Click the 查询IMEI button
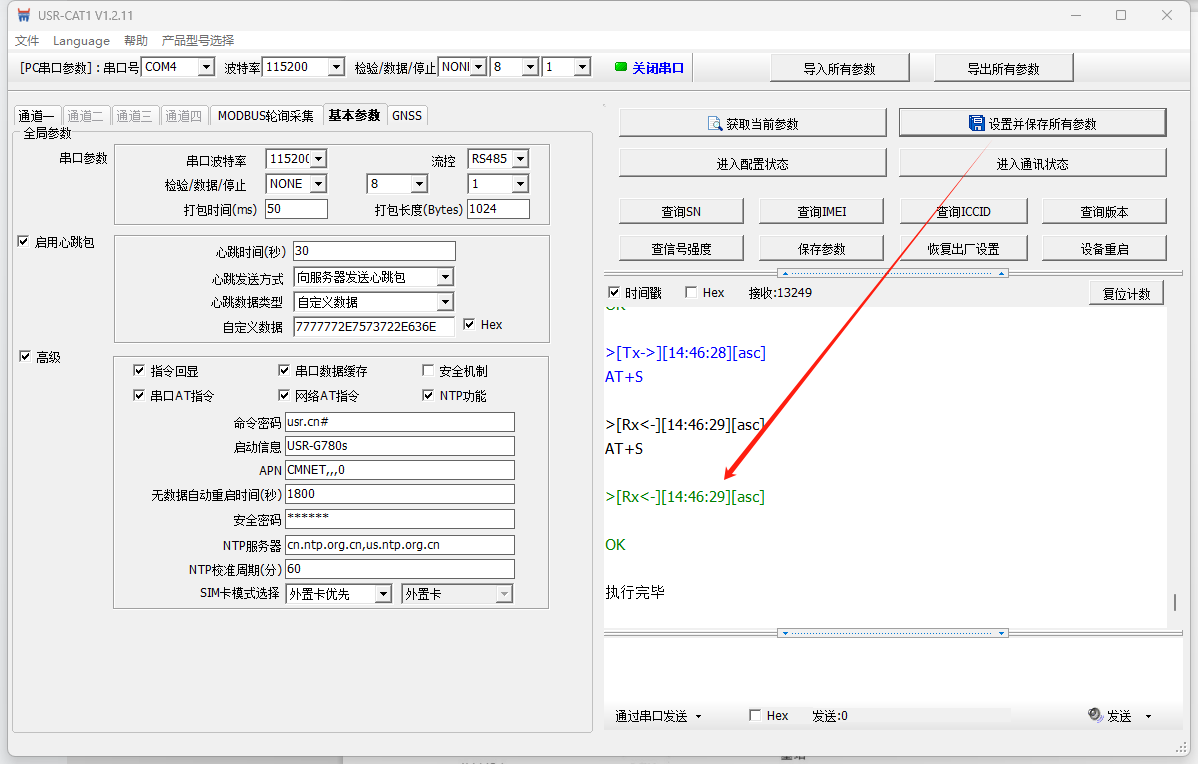 coord(822,211)
